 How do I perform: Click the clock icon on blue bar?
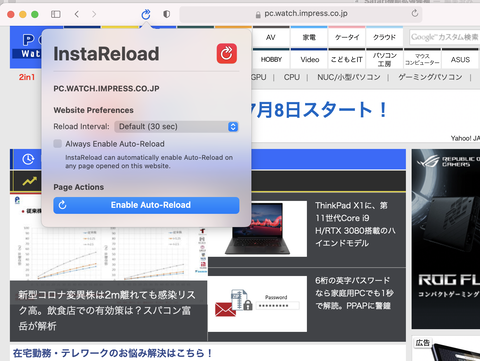coord(28,159)
